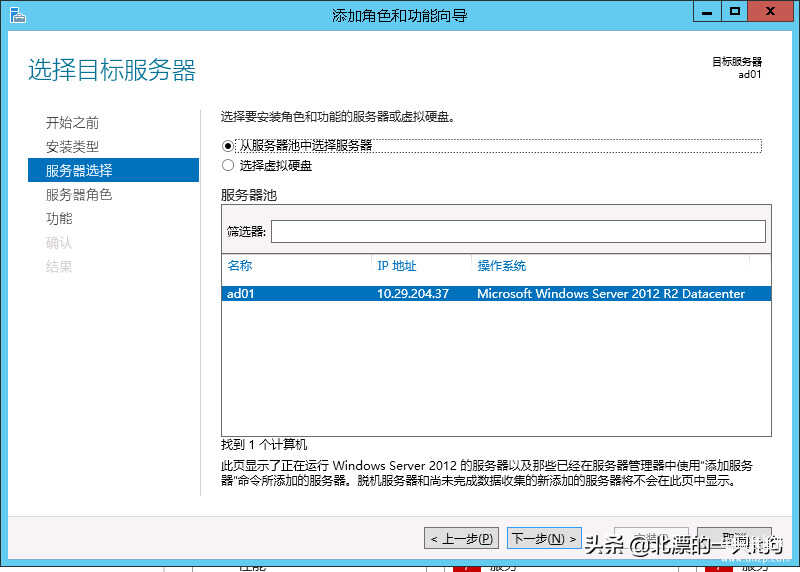
Task: Select server from server pool radio button
Action: (x=228, y=146)
